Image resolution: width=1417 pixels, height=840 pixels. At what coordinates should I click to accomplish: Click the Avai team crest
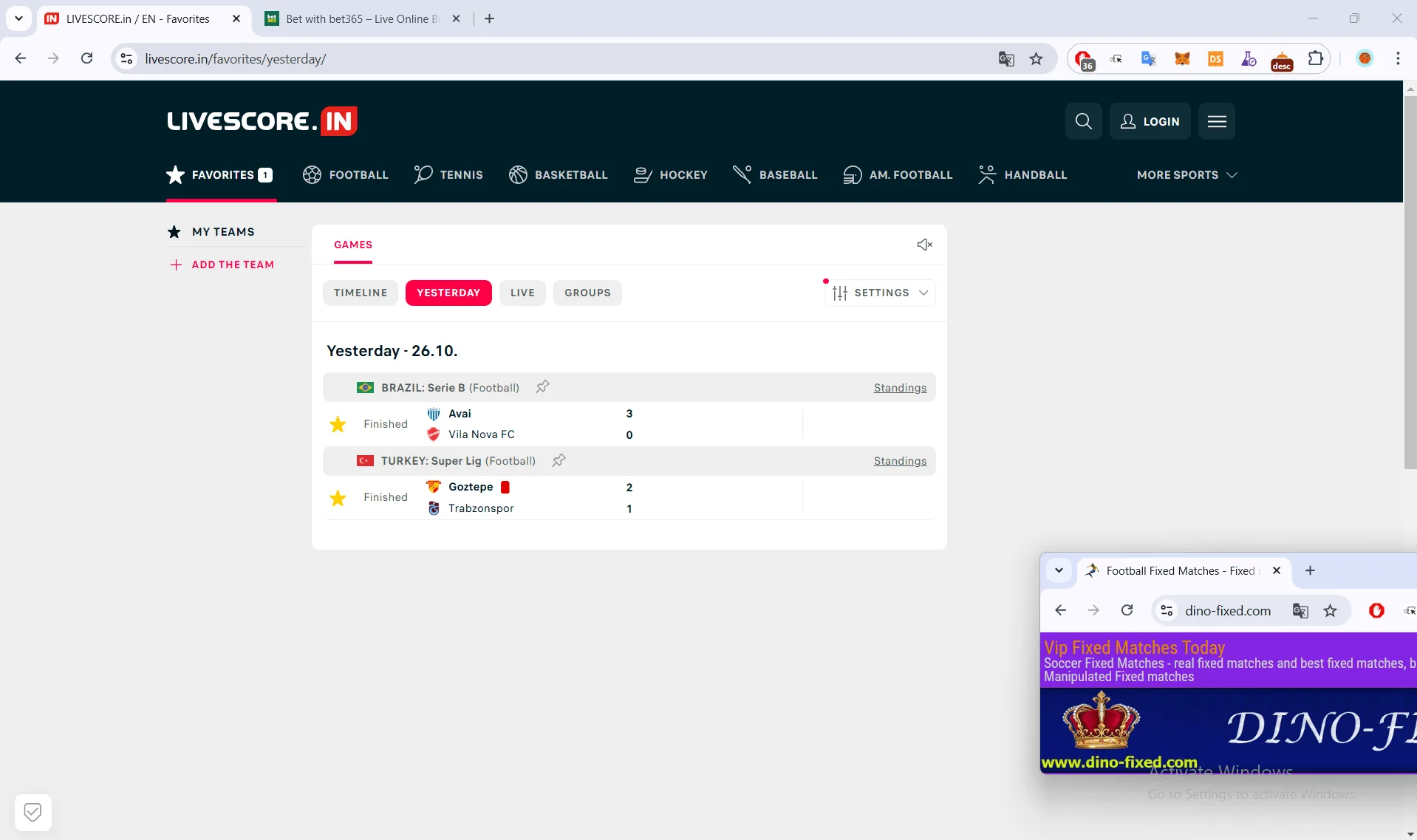434,414
